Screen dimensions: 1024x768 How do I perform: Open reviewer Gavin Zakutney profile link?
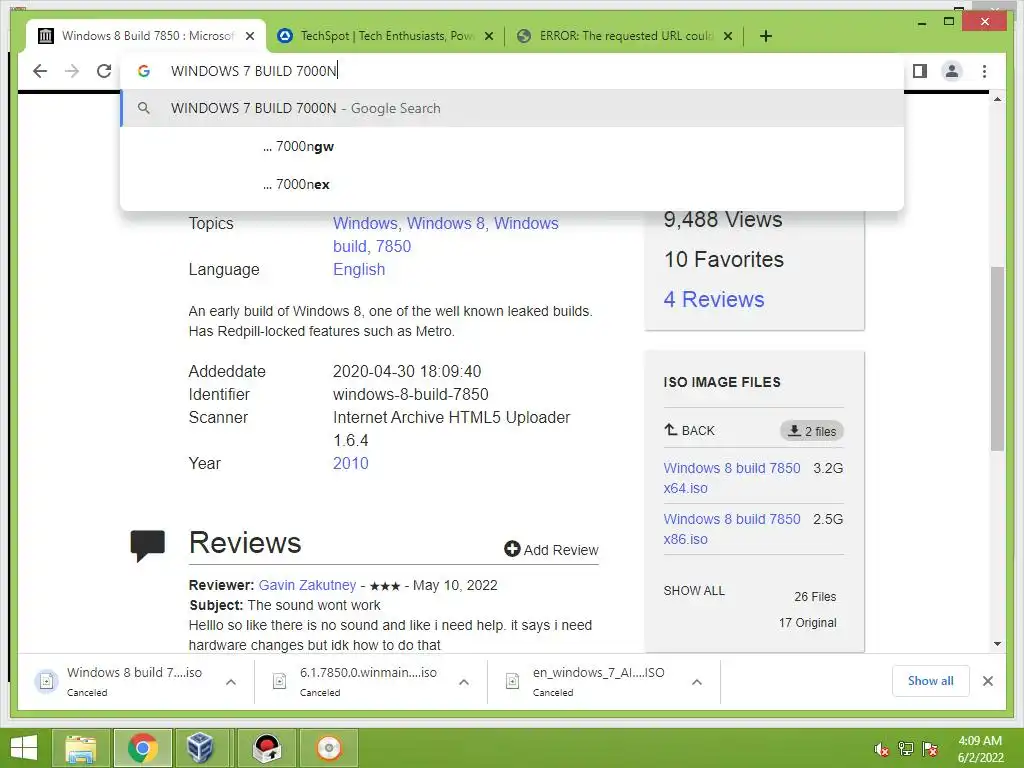click(x=307, y=585)
